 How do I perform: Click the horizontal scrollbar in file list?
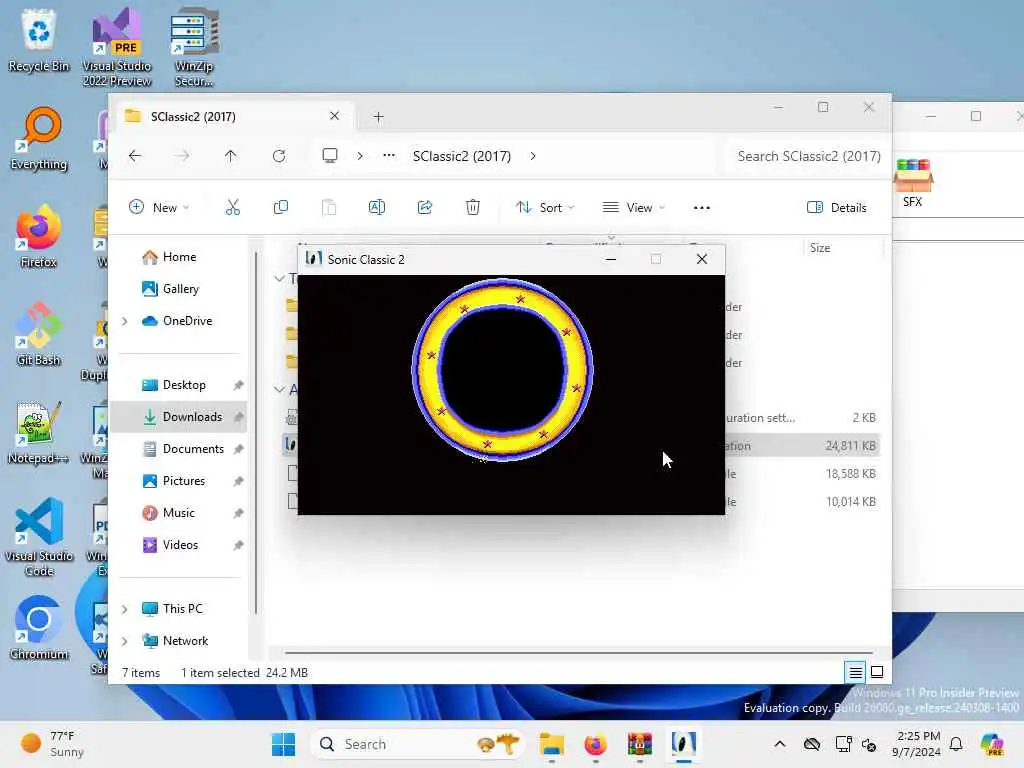(579, 652)
